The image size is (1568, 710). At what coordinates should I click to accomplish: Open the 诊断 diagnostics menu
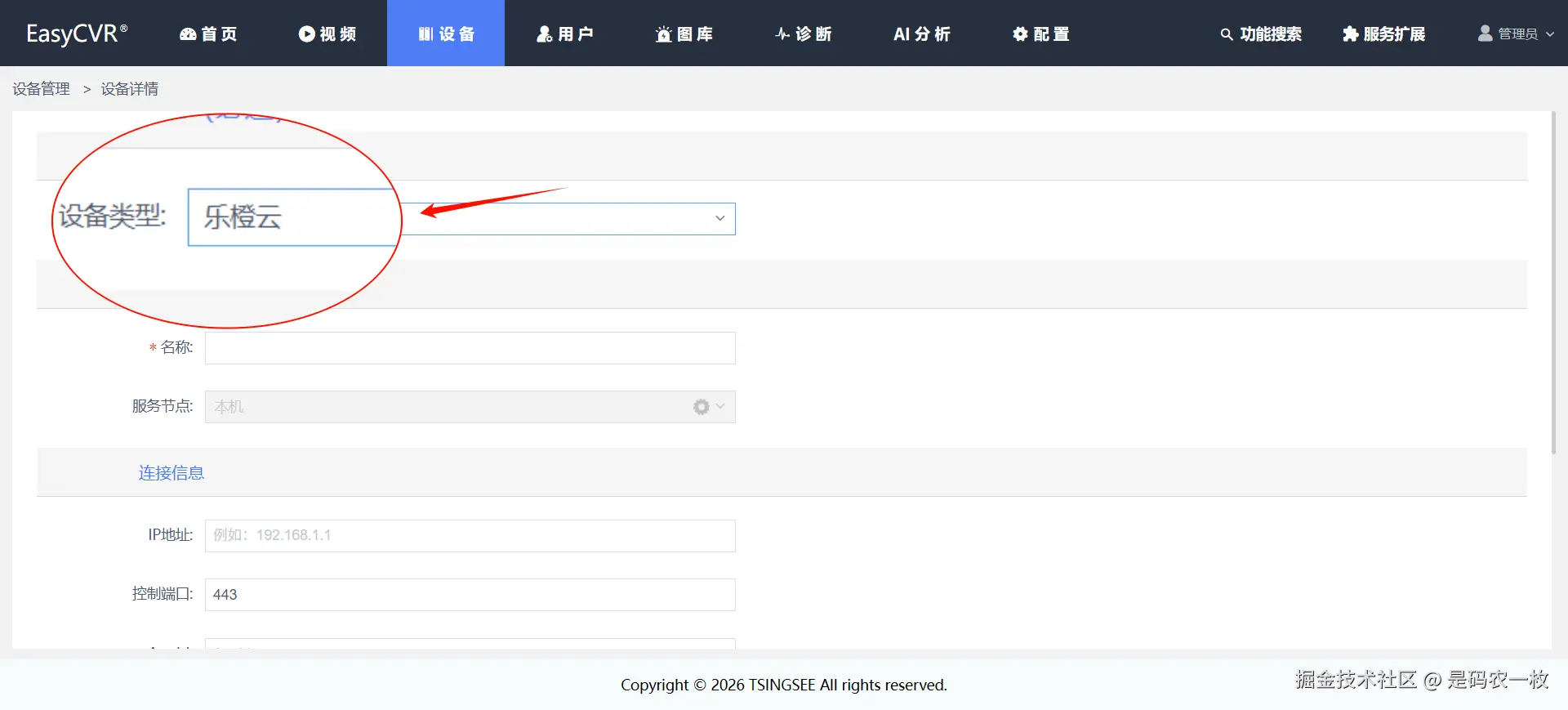click(804, 33)
